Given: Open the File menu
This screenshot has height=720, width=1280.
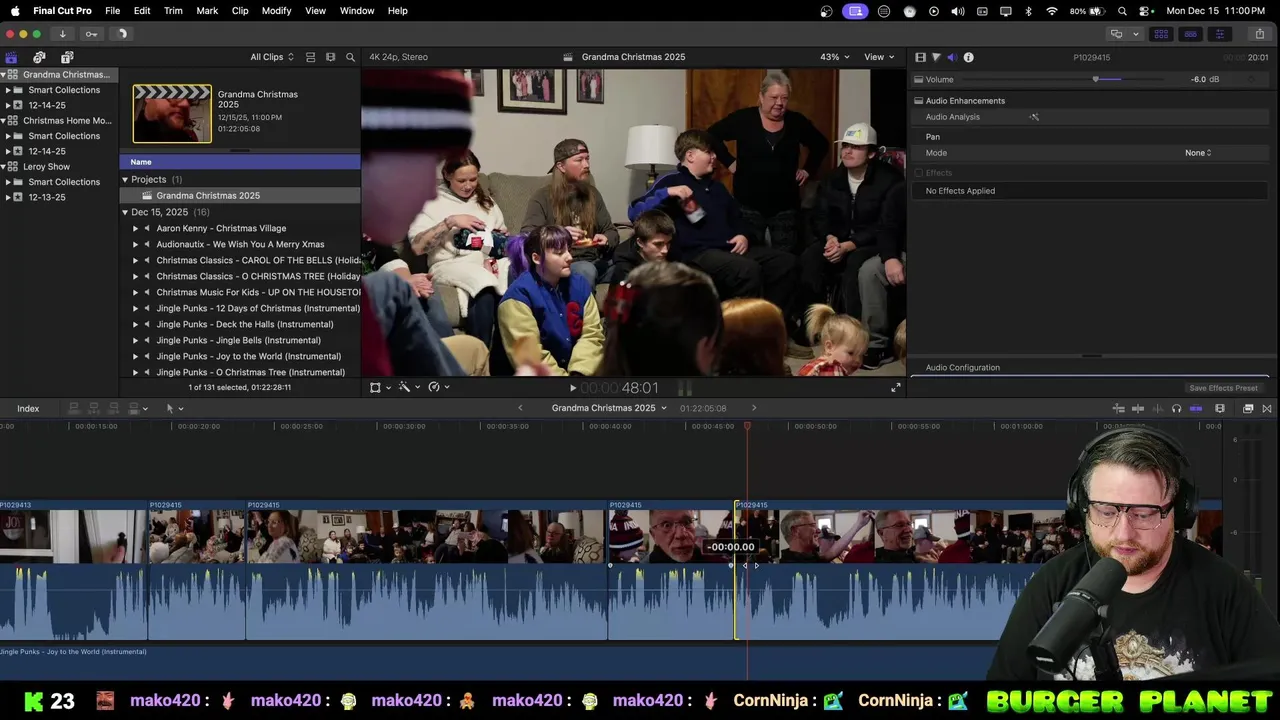Looking at the screenshot, I should 113,10.
